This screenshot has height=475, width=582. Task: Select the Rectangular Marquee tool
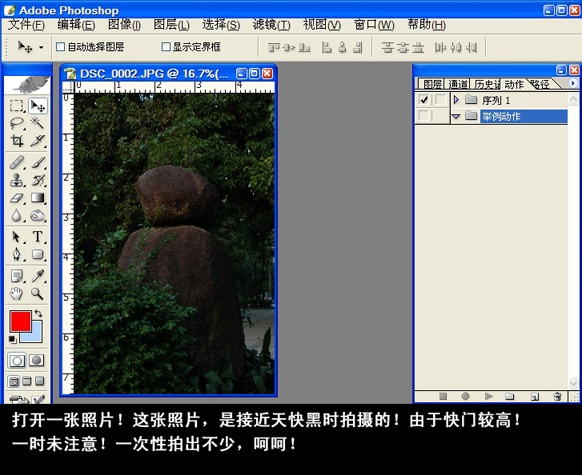point(17,106)
